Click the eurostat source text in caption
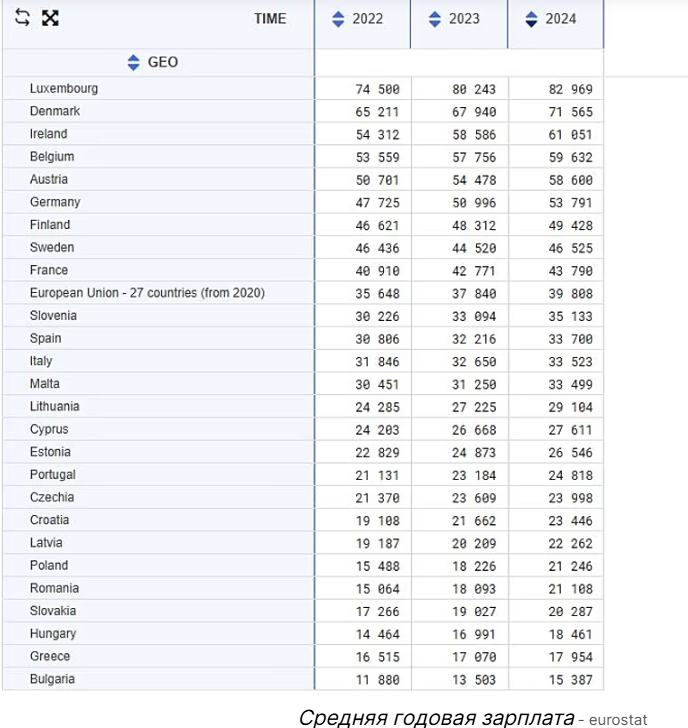This screenshot has height=728, width=688. (x=617, y=719)
